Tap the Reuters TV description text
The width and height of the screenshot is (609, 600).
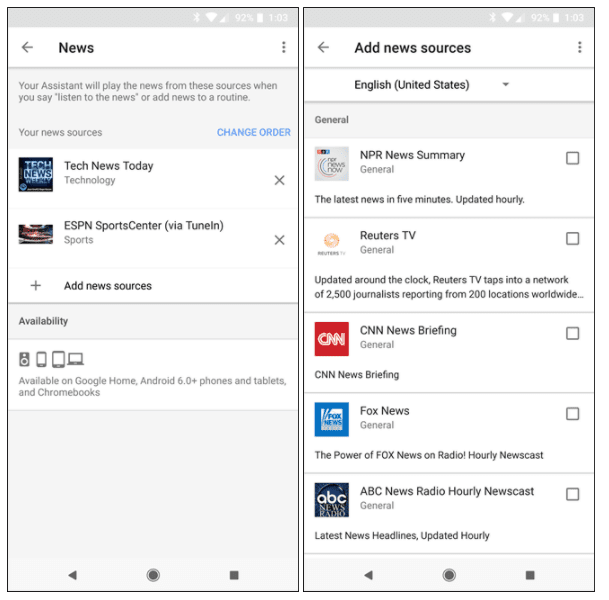click(449, 287)
